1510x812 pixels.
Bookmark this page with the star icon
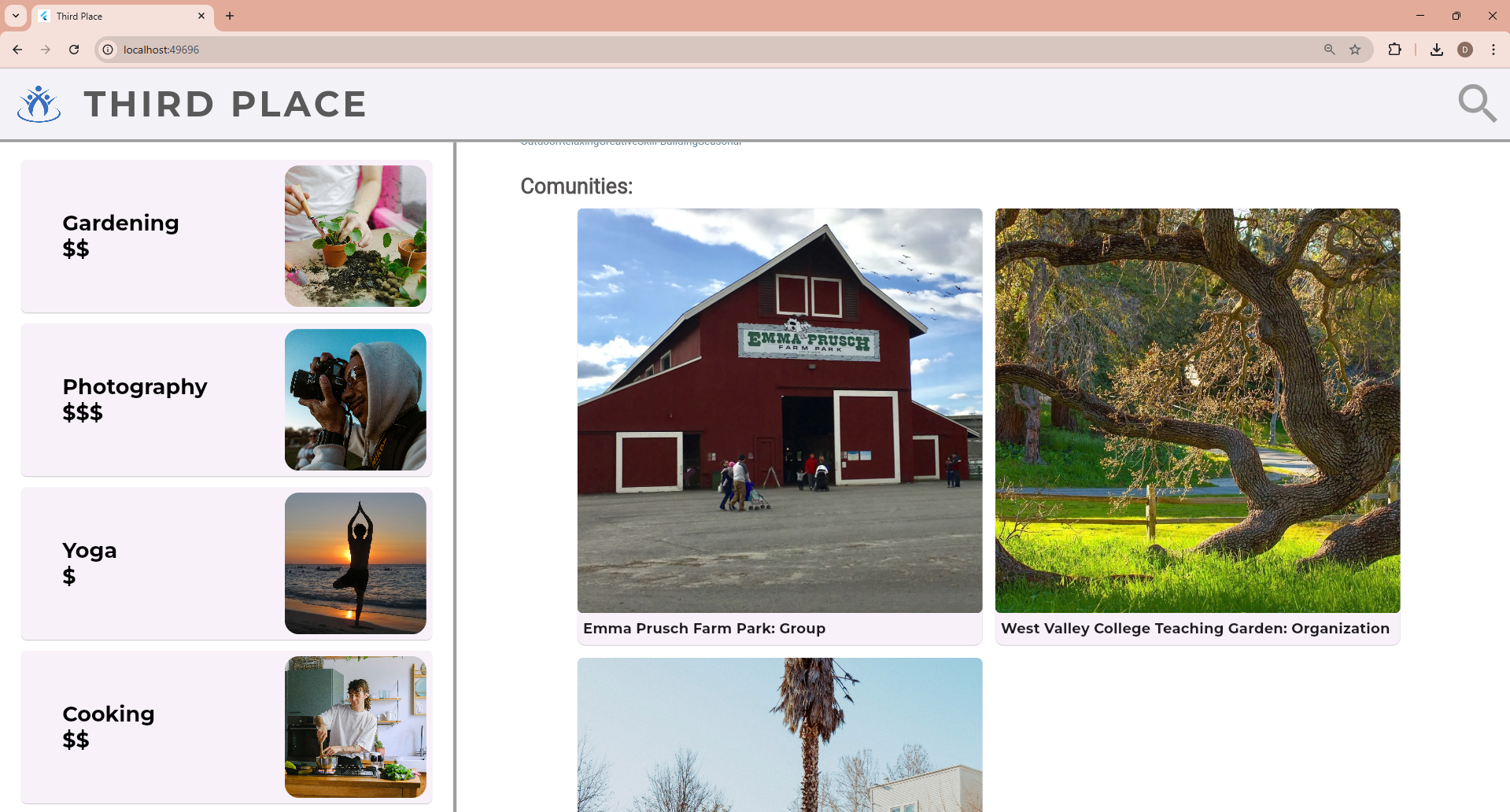(x=1355, y=50)
